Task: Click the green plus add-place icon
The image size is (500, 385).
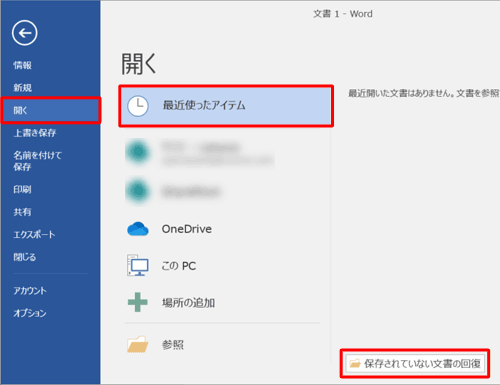Action: pyautogui.click(x=138, y=302)
